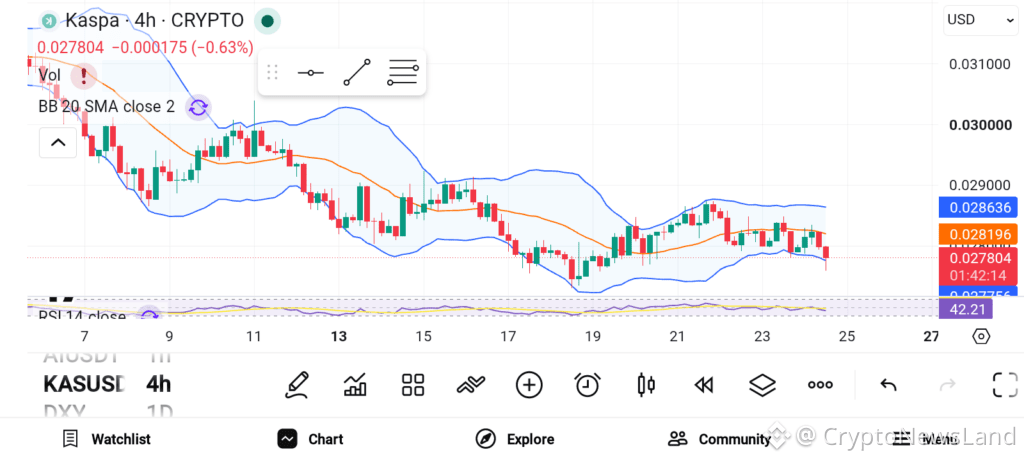
Task: Collapse the indicator legend chevron
Action: 58,142
